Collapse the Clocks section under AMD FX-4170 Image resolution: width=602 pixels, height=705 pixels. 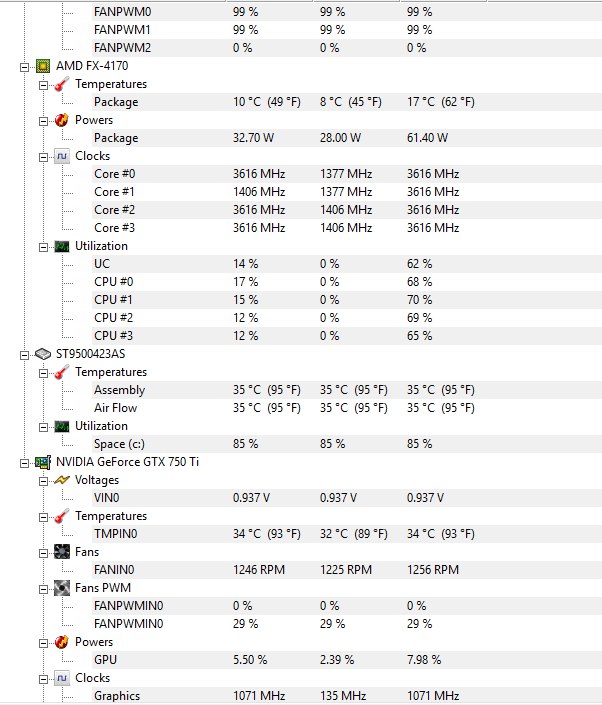[x=44, y=156]
